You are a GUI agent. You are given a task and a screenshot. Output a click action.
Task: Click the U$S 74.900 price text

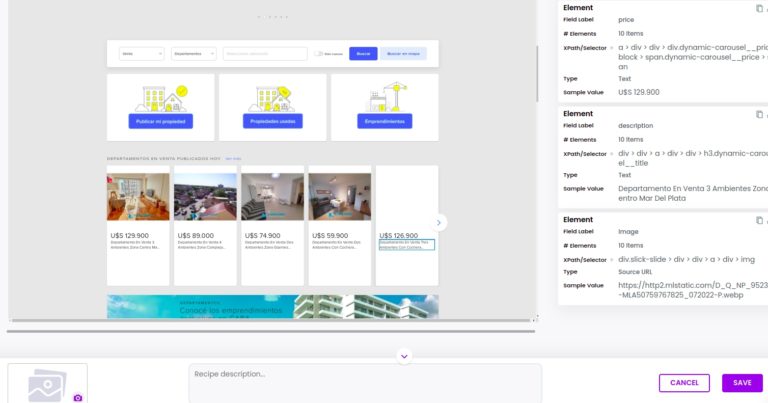pos(263,236)
